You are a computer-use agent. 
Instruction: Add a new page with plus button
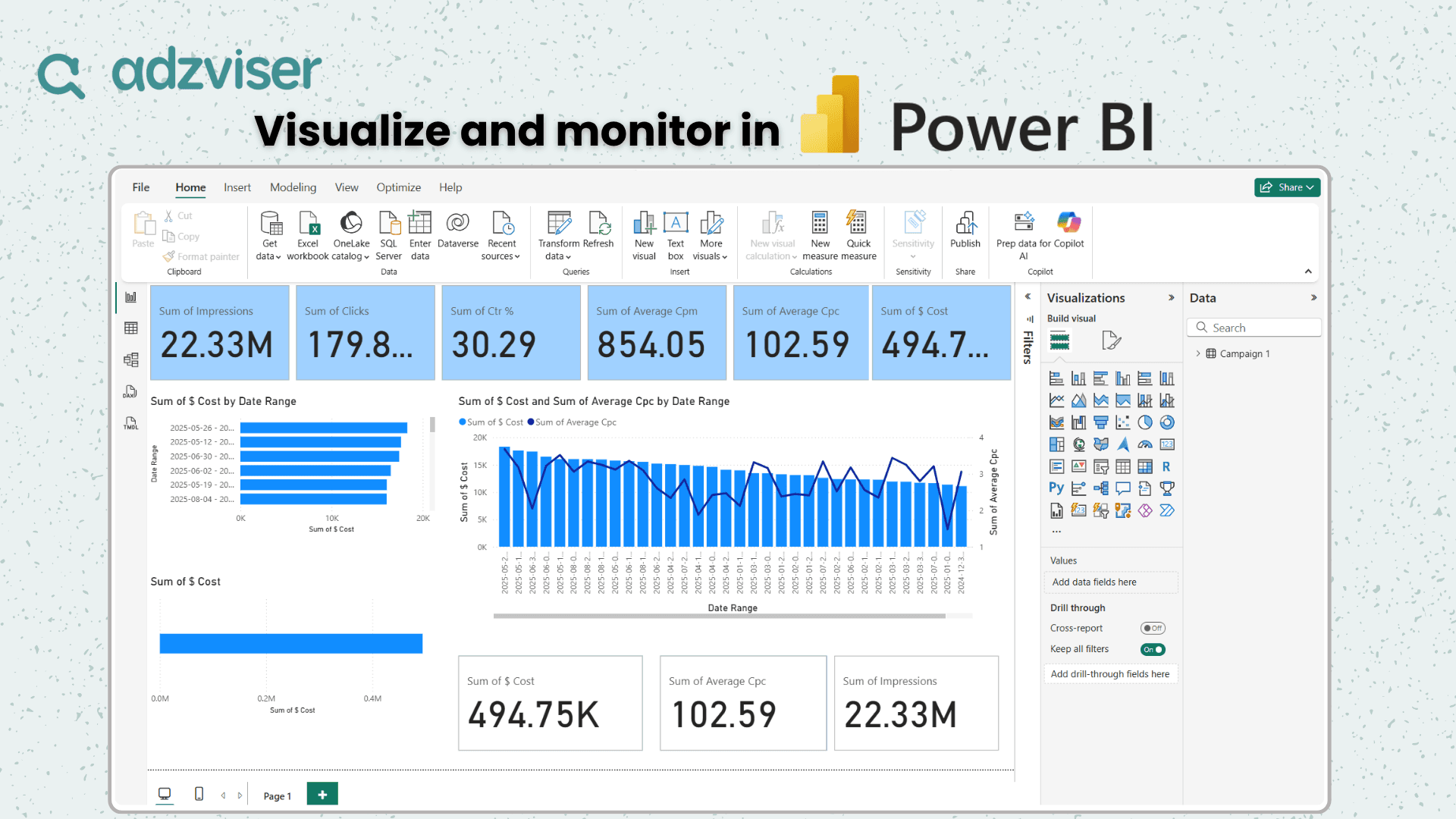[322, 794]
